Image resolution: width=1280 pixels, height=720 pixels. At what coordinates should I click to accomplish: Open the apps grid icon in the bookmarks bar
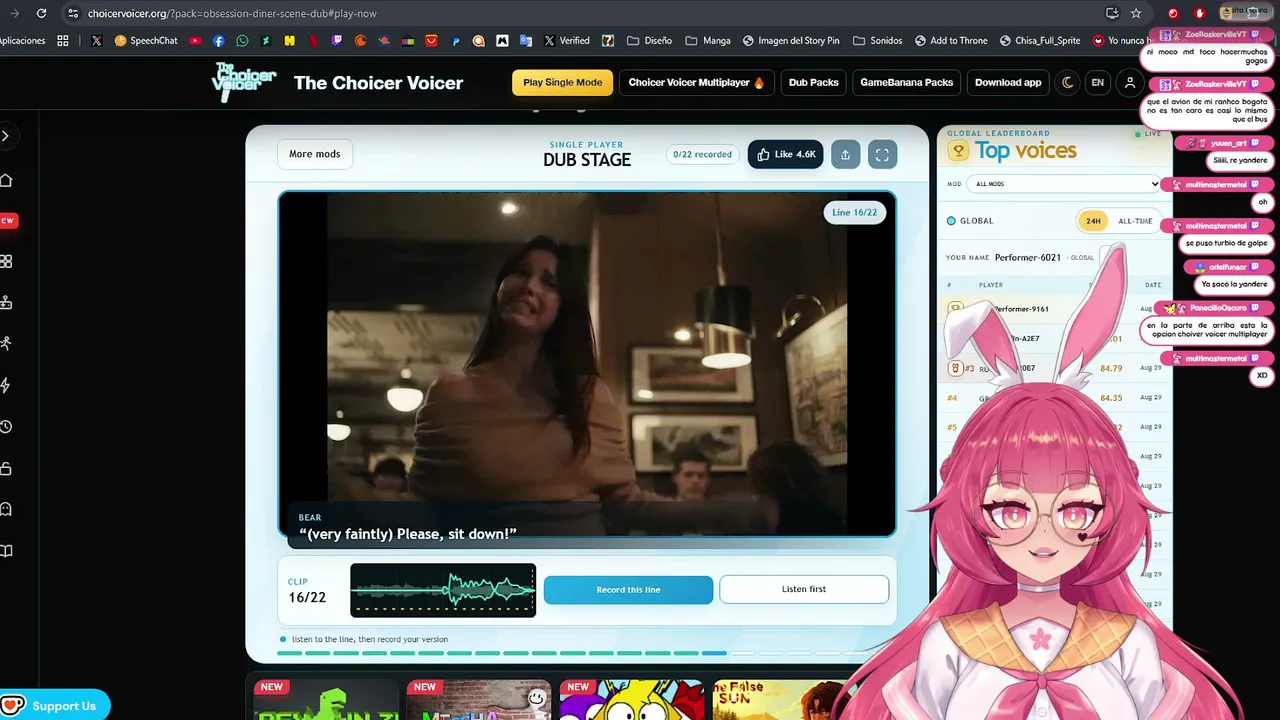(63, 41)
